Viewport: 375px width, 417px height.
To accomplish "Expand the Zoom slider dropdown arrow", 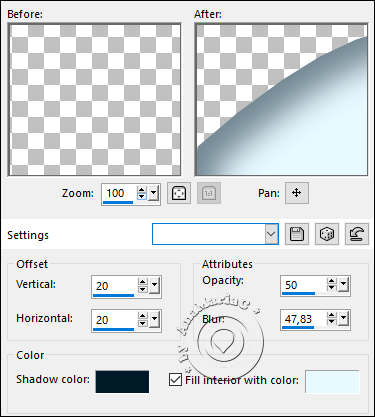I will 153,193.
